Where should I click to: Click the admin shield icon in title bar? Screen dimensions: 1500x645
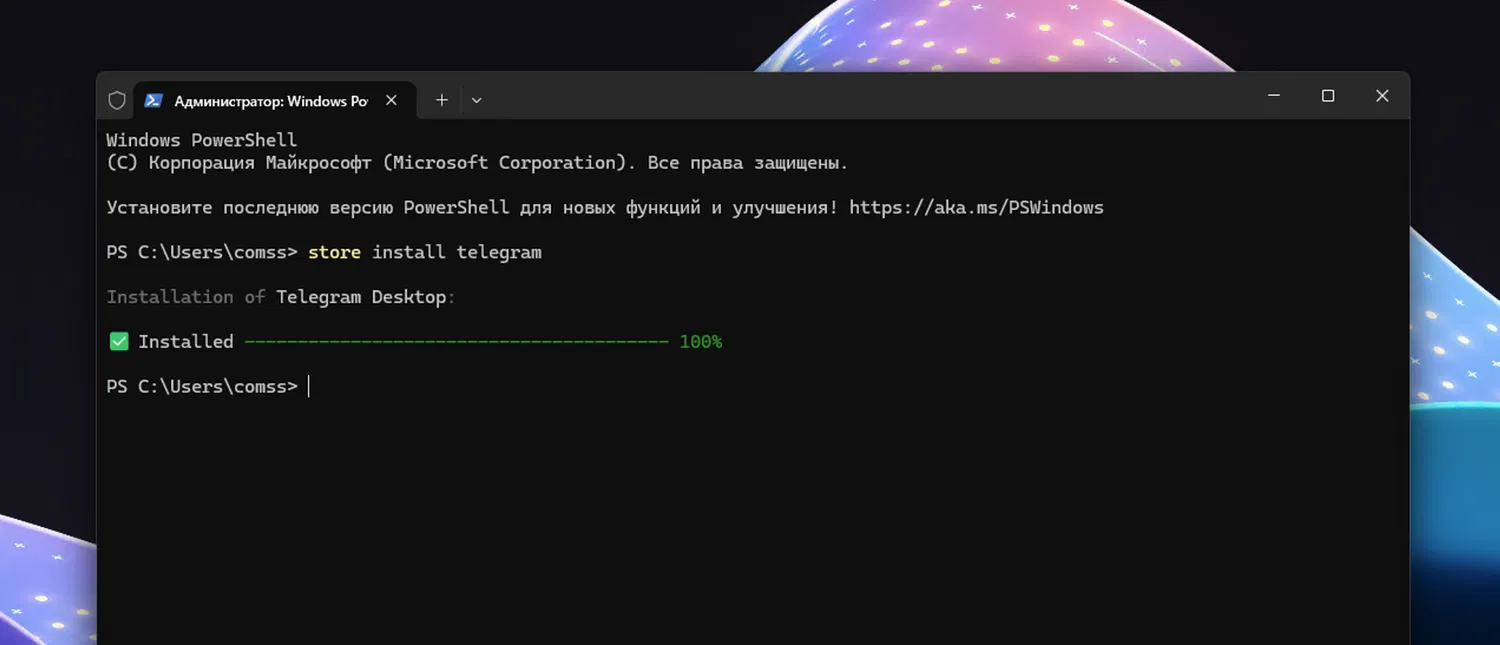click(117, 101)
